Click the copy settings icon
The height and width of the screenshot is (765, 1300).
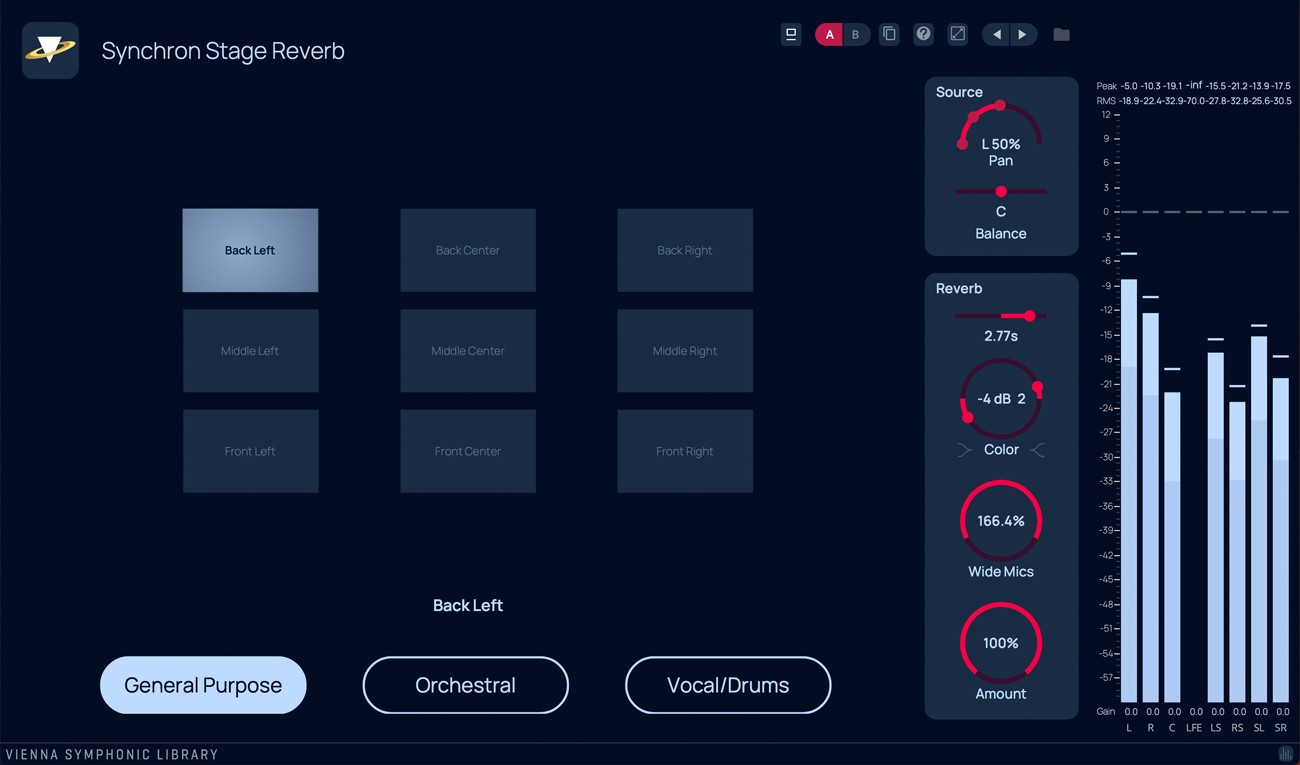coord(889,34)
